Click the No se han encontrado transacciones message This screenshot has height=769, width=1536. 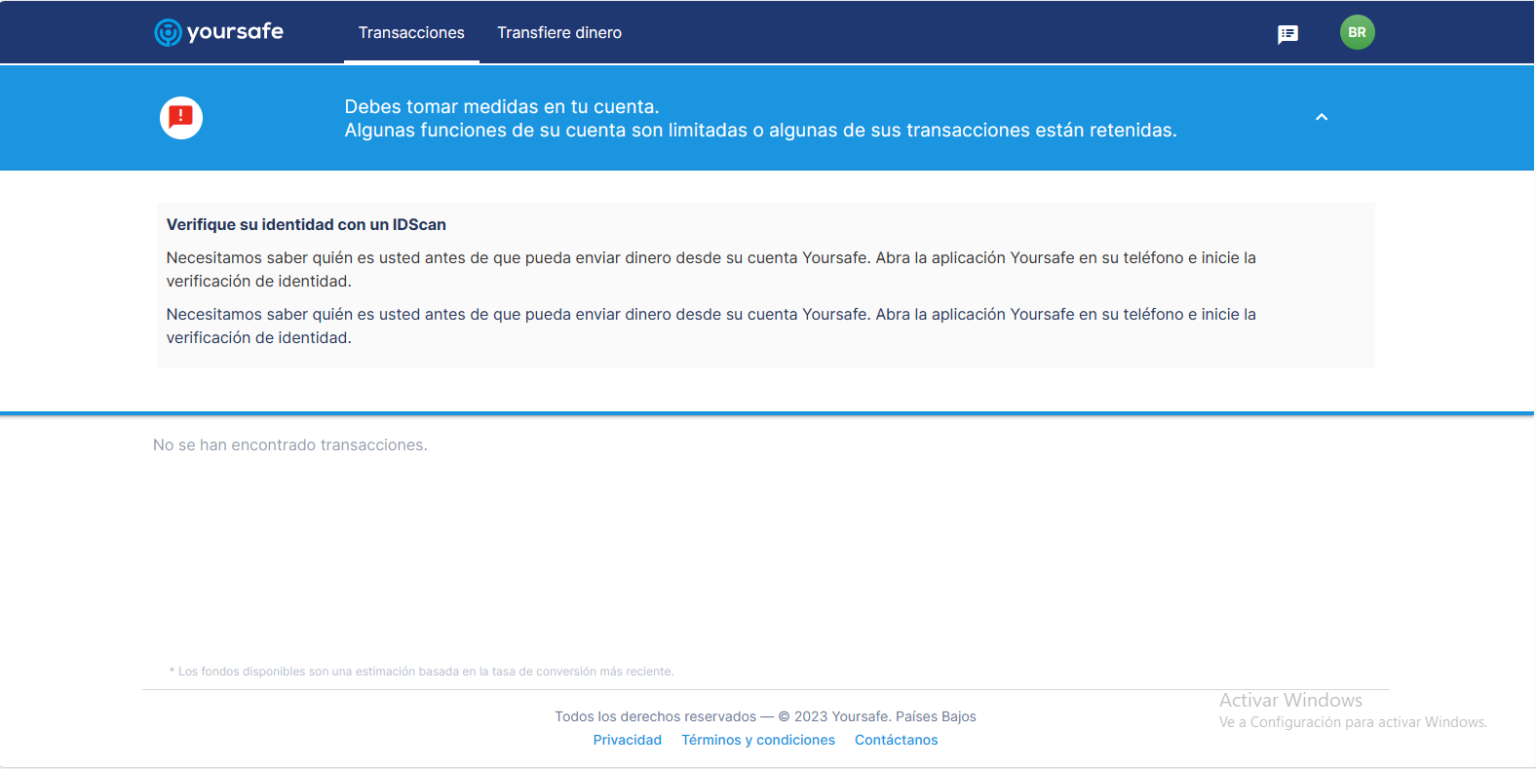[x=290, y=444]
